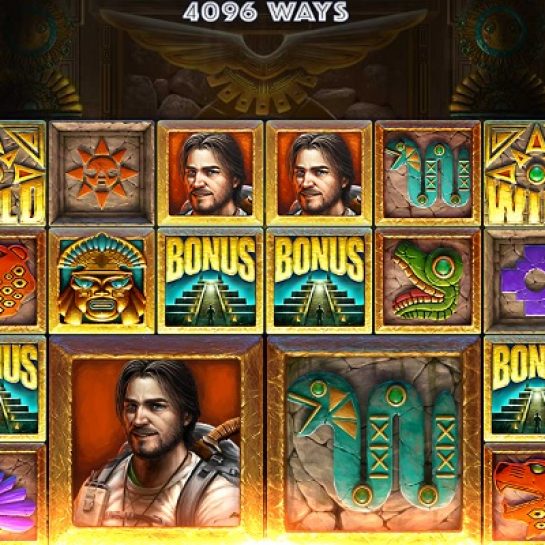Click the 4096 WAYS label
Screen dimensions: 545x545
pyautogui.click(x=266, y=13)
